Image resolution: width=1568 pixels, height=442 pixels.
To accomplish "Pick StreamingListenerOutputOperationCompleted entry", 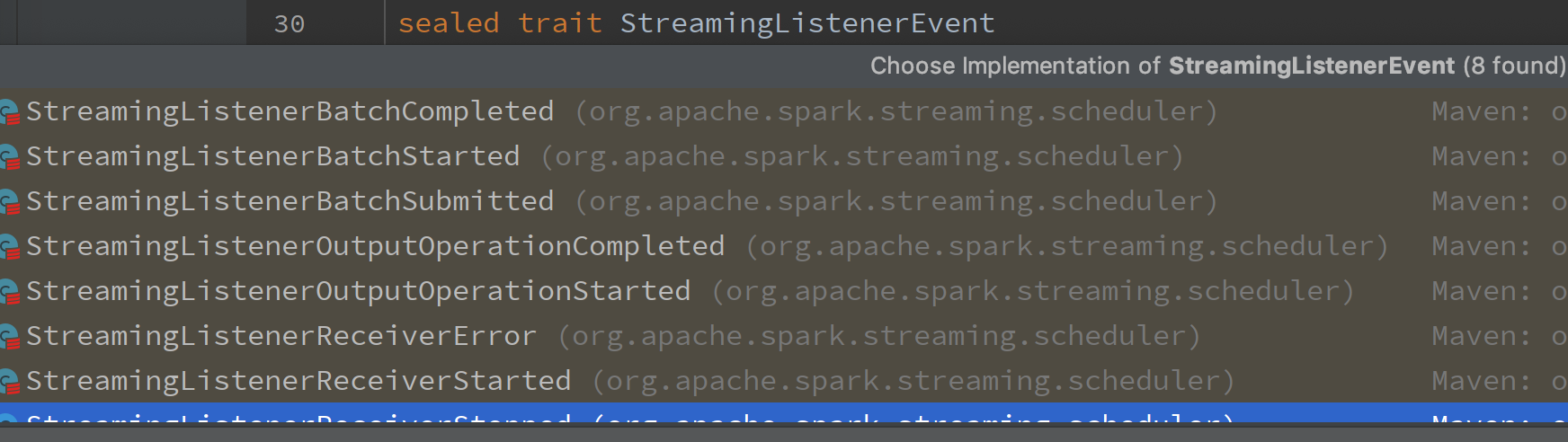I will pos(375,246).
